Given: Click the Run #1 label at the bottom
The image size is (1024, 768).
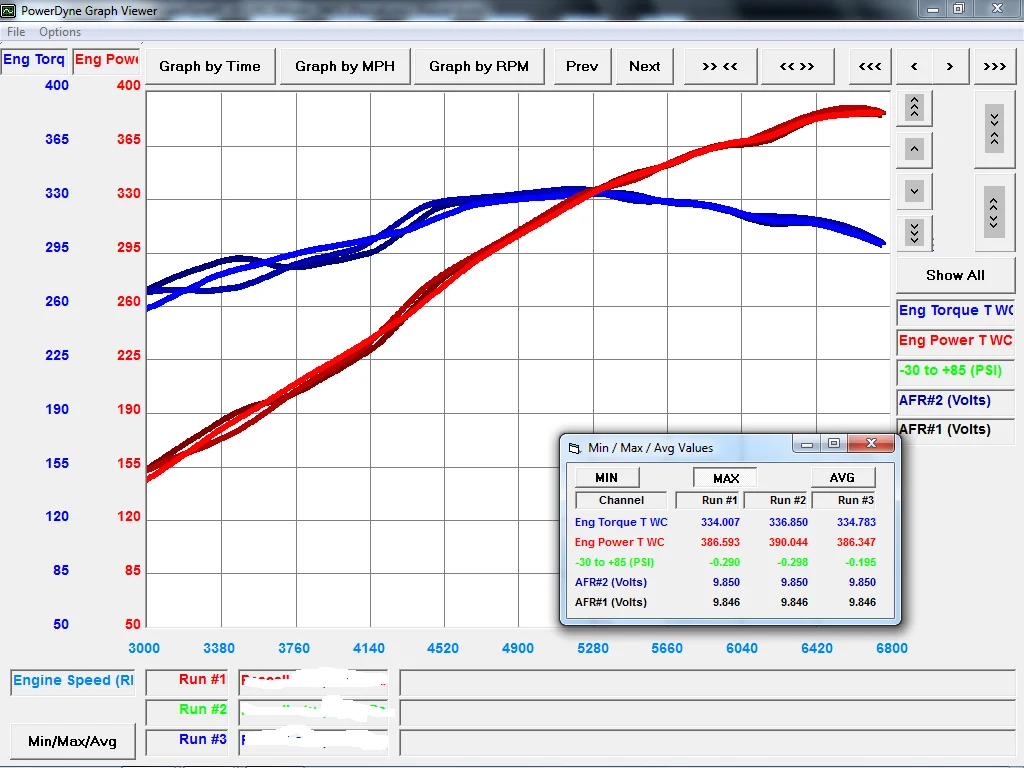Looking at the screenshot, I should click(187, 680).
